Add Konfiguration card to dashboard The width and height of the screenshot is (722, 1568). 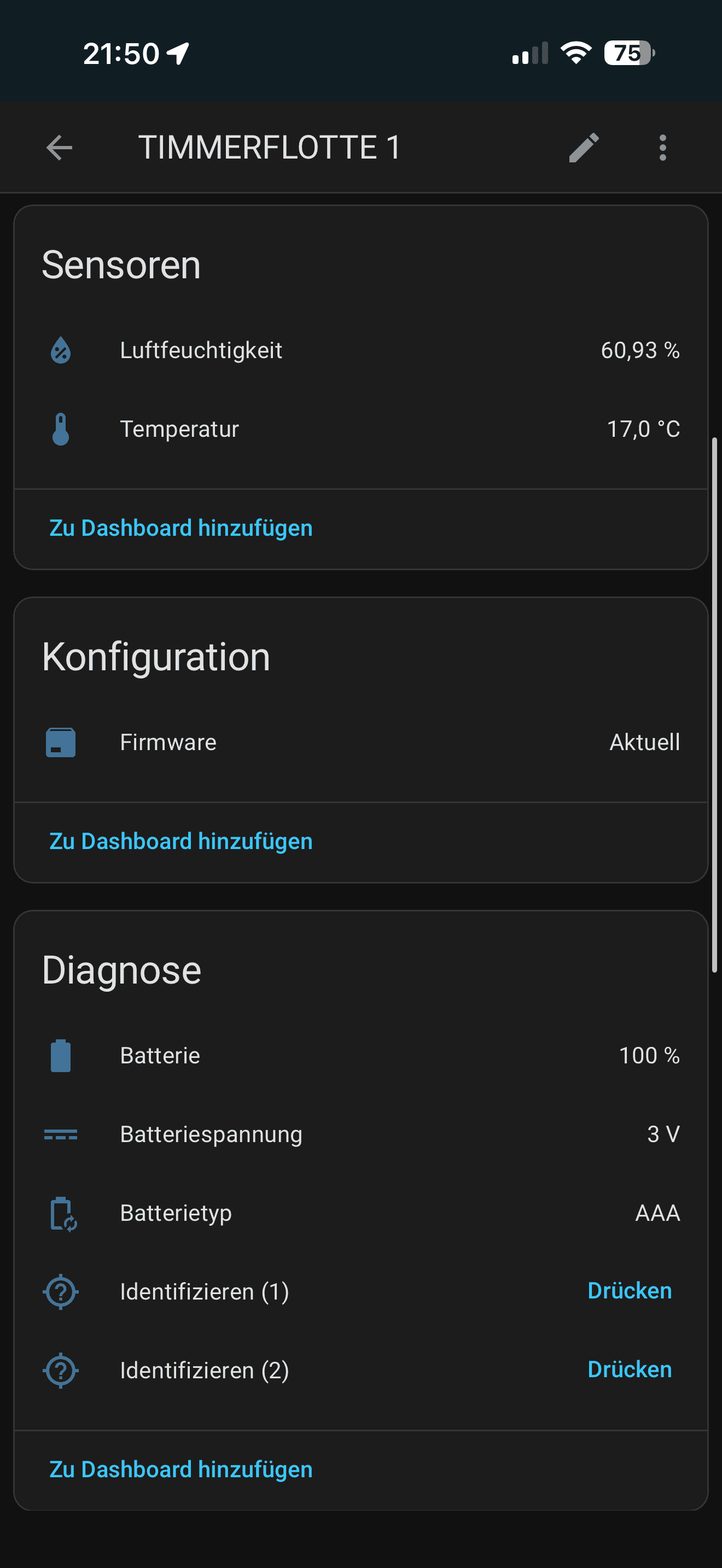tap(181, 841)
